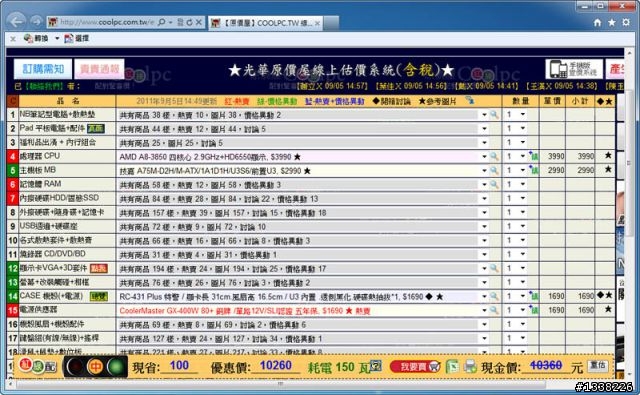This screenshot has width=640, height=395.
Task: Click the 藍-熱賣+價格異動 legend link
Action: [x=334, y=101]
